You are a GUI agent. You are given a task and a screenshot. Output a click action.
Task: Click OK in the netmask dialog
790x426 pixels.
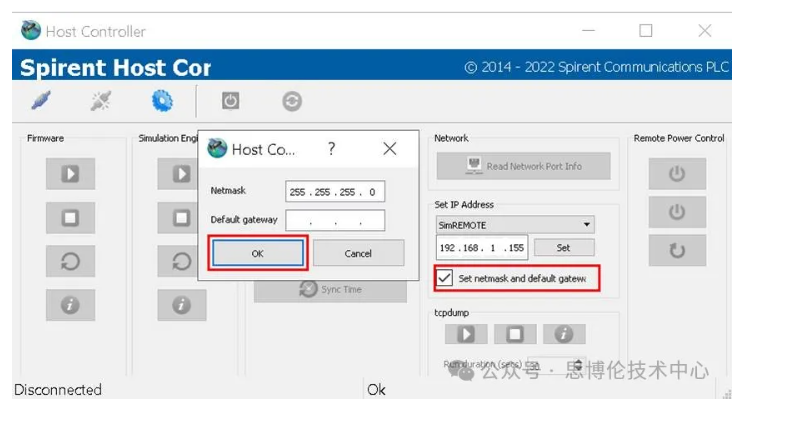(x=257, y=253)
